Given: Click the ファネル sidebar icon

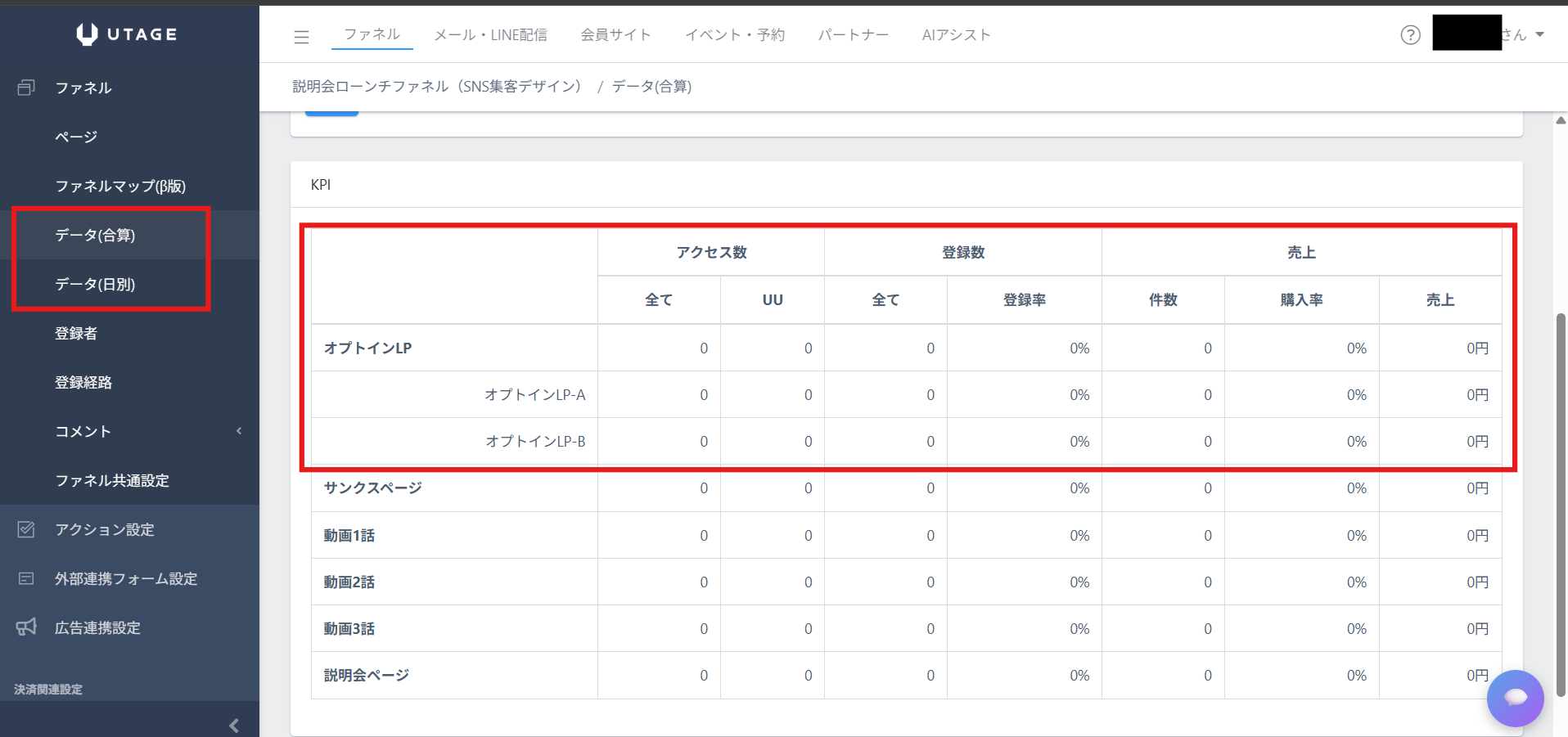Looking at the screenshot, I should pyautogui.click(x=26, y=88).
